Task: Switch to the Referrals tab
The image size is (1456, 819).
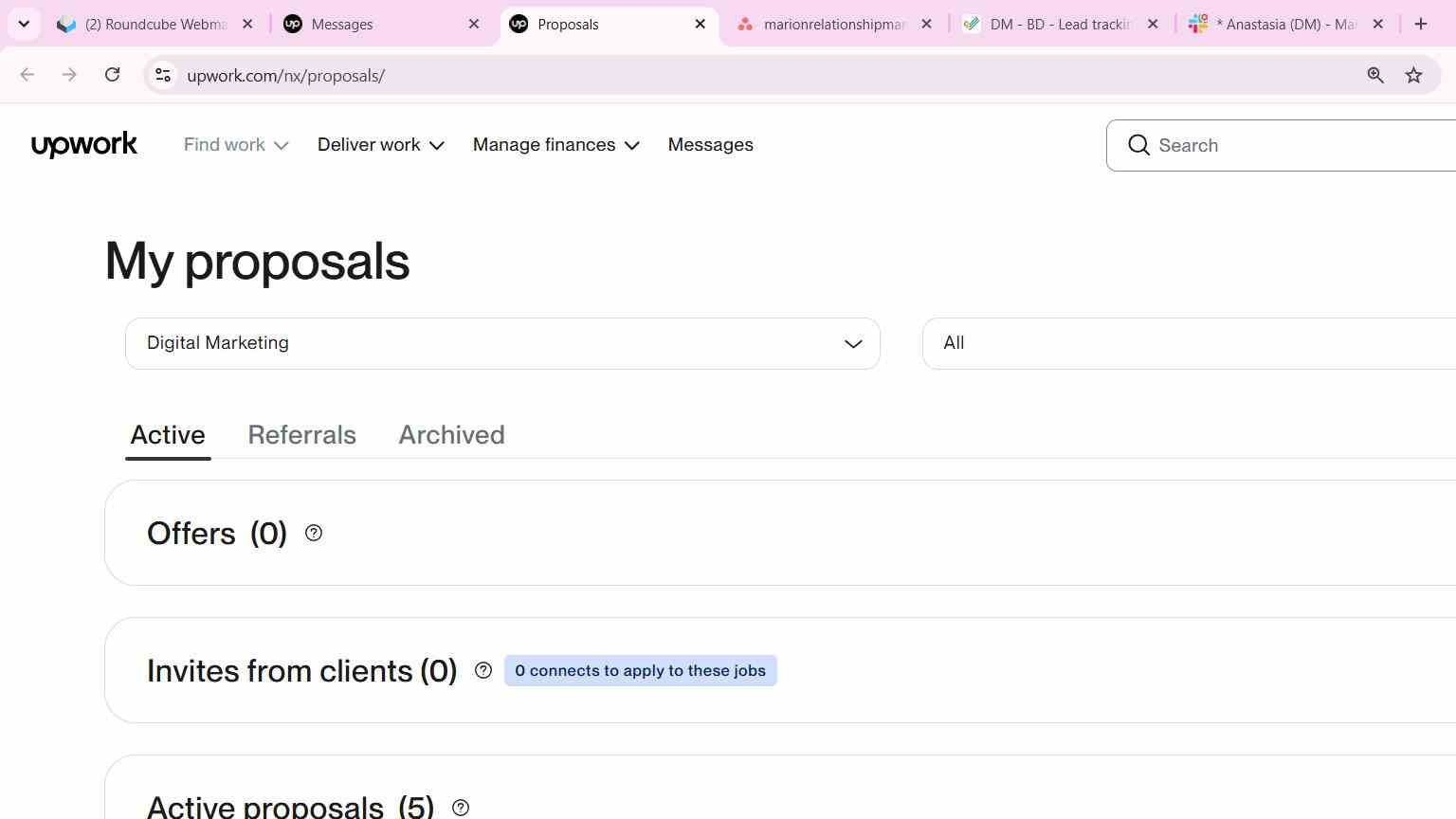Action: tap(302, 435)
